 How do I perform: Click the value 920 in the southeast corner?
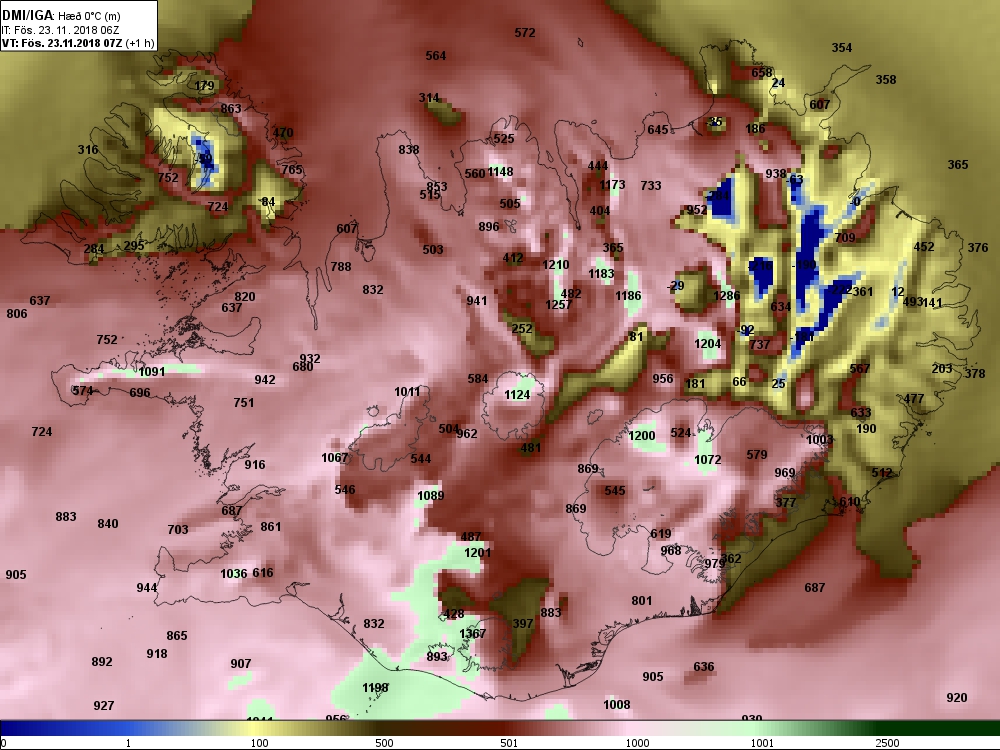(x=957, y=698)
